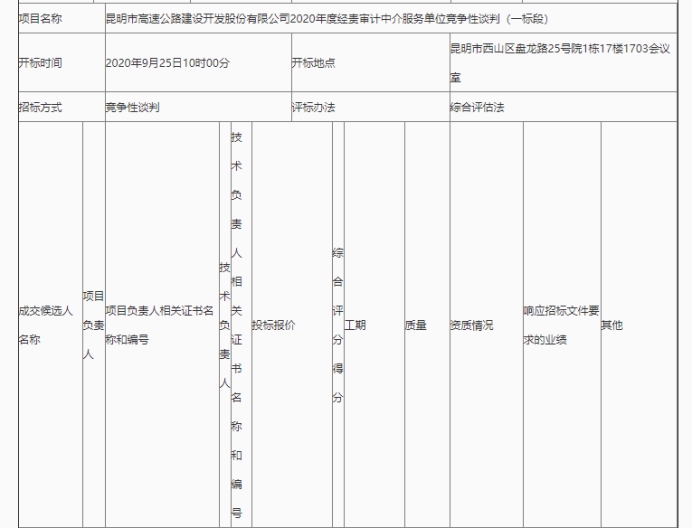Click the 投标报价 column header
The image size is (693, 529).
click(273, 325)
